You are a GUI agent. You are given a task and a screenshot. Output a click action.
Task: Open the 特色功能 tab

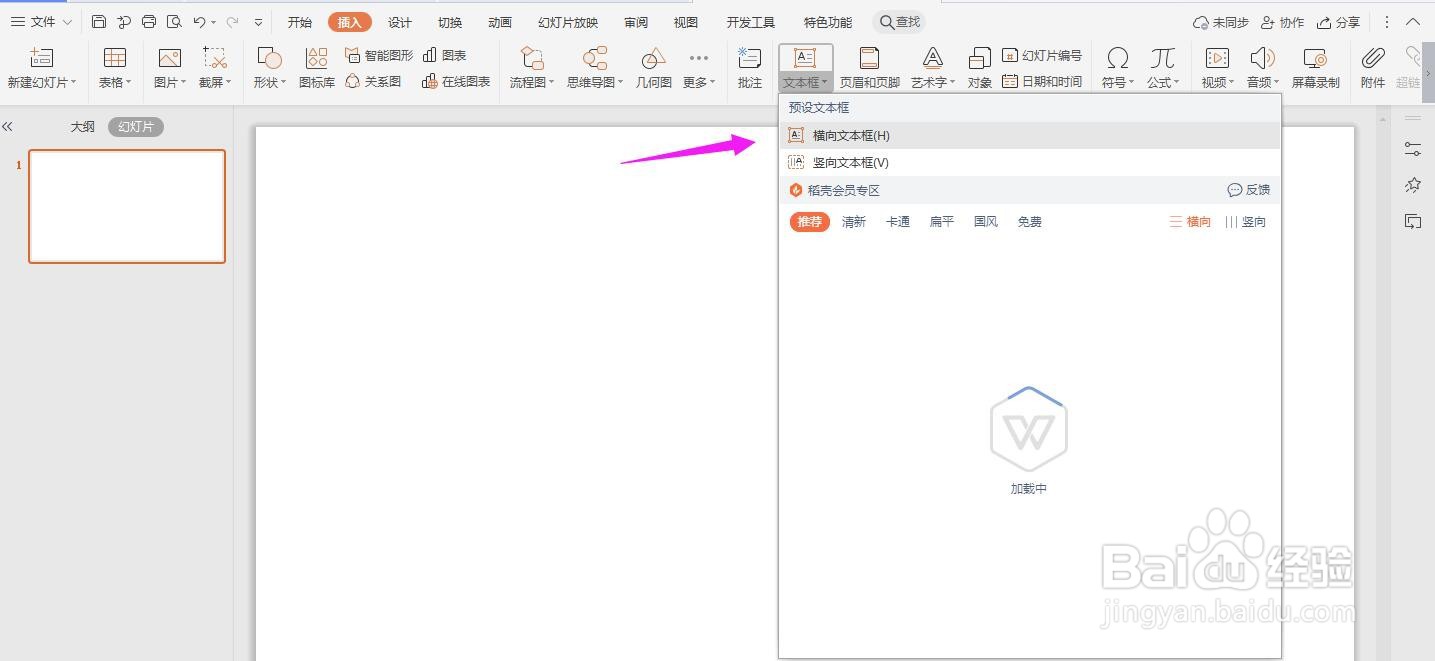point(828,22)
